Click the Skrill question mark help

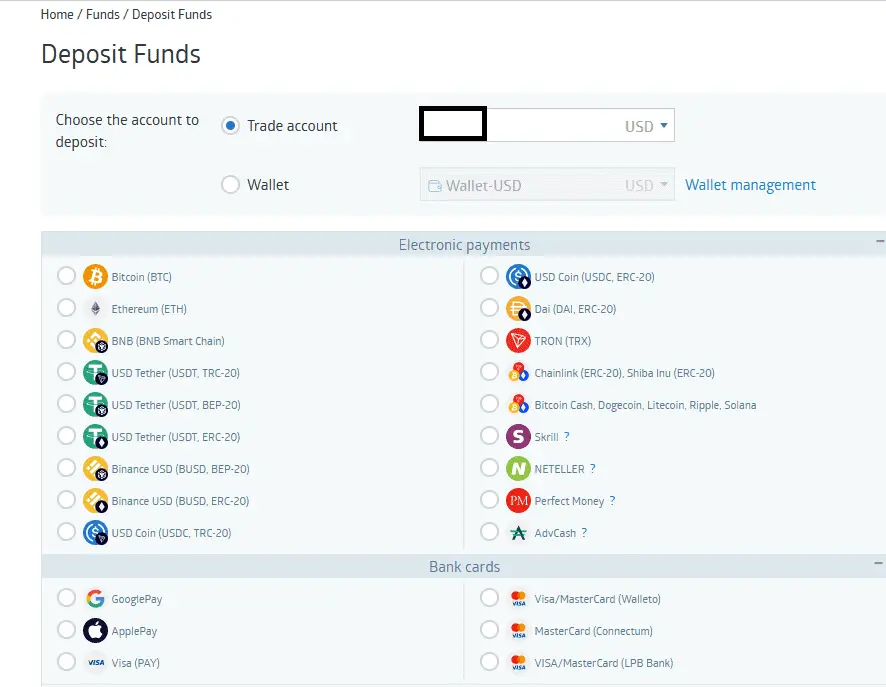coord(567,437)
